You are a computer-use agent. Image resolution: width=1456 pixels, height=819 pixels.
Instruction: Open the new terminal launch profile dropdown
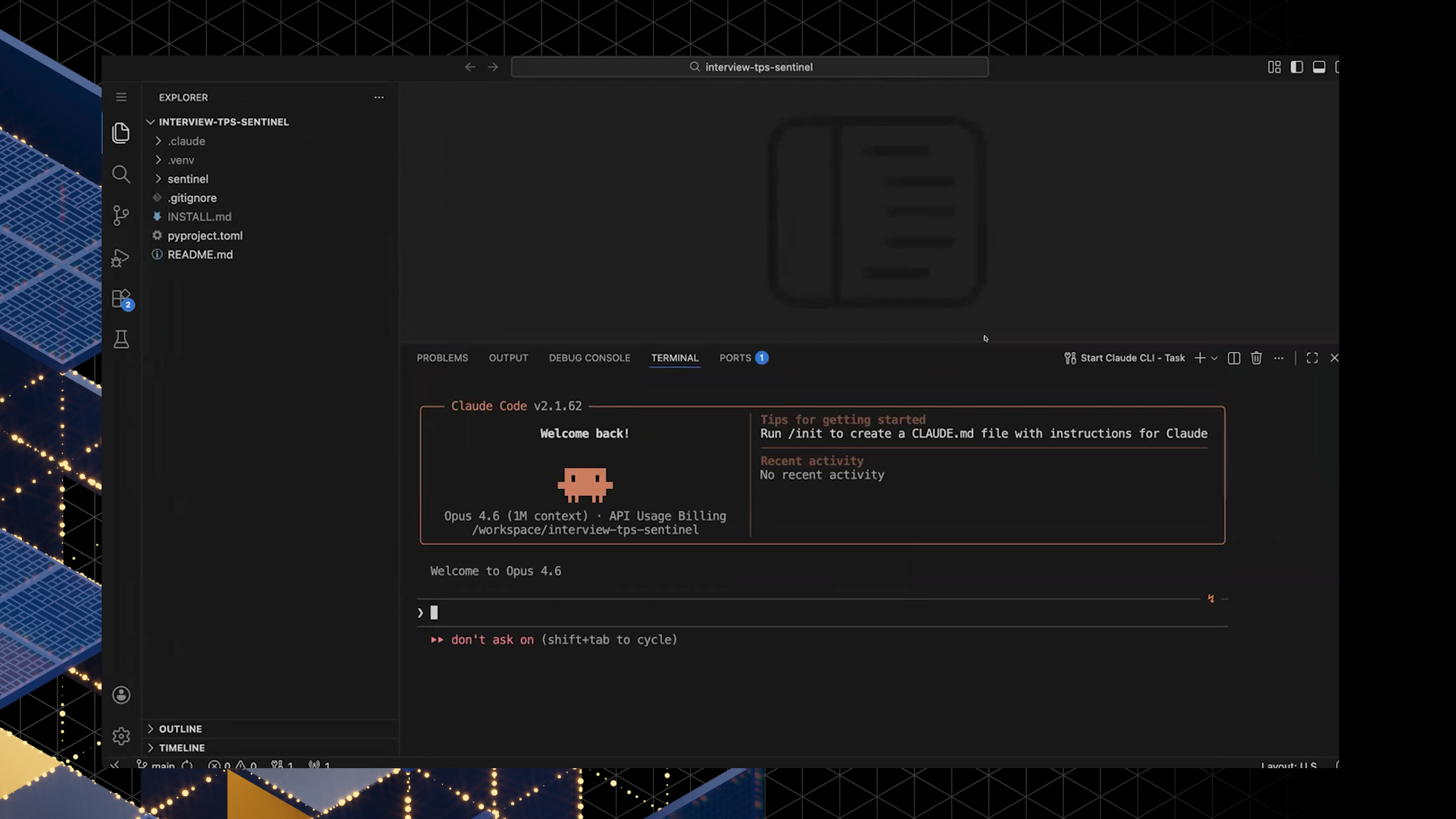pos(1214,358)
